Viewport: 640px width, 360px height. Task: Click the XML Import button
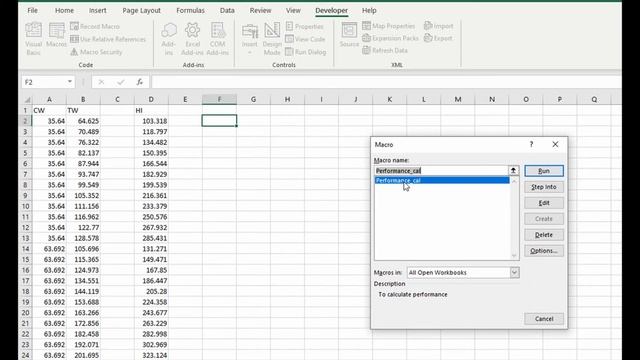[439, 26]
